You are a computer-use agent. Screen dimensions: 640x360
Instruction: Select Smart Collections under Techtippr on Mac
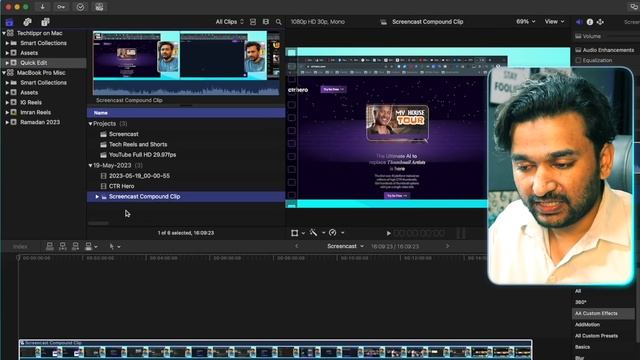(43, 43)
